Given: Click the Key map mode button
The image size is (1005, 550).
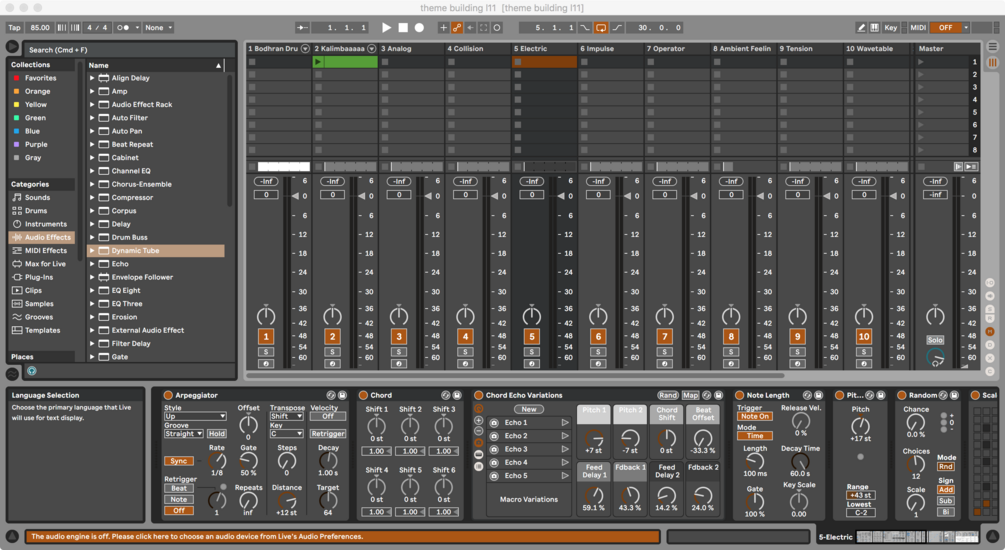Looking at the screenshot, I should (891, 28).
